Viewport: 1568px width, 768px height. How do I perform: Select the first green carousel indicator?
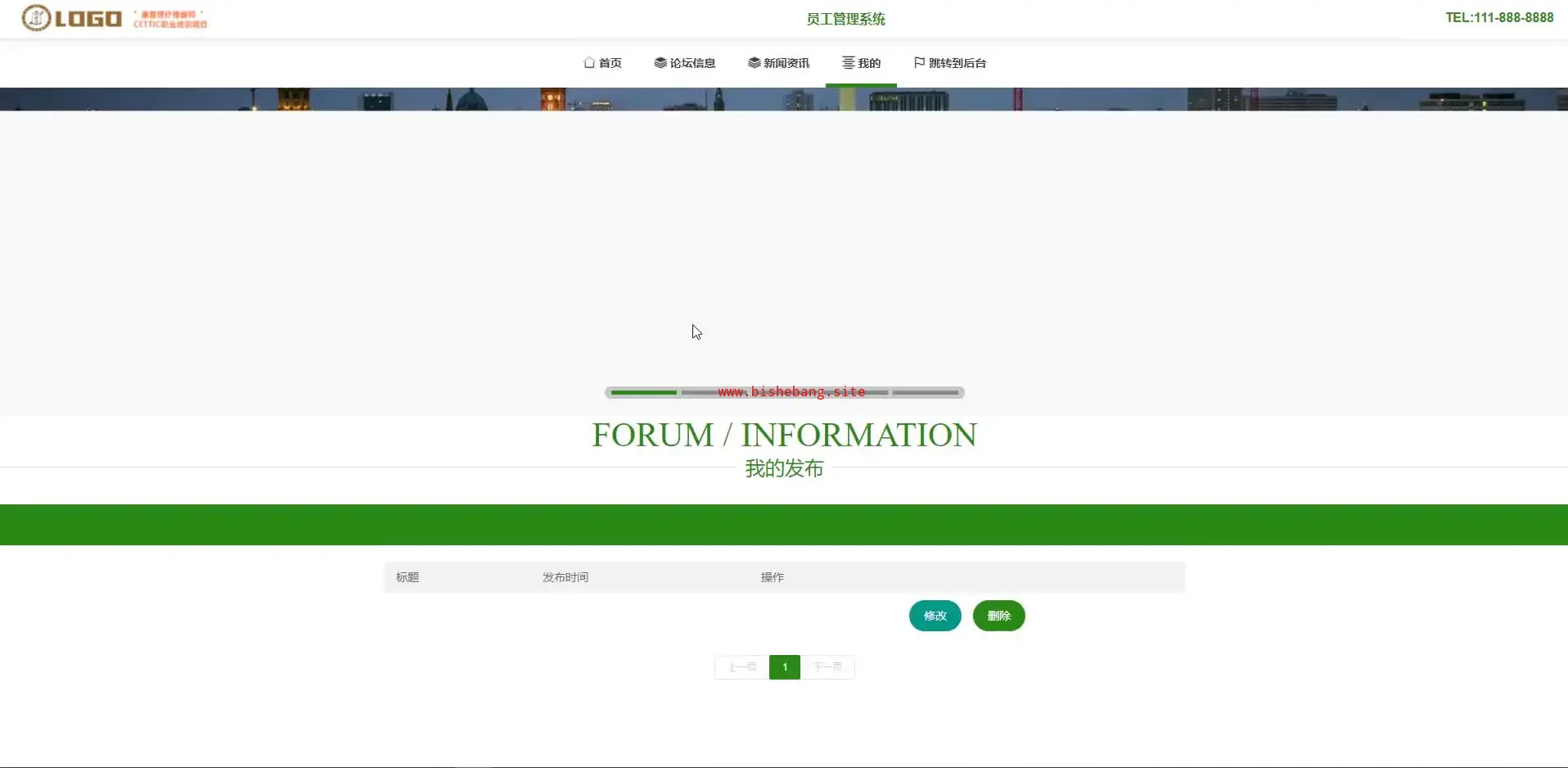tap(644, 393)
